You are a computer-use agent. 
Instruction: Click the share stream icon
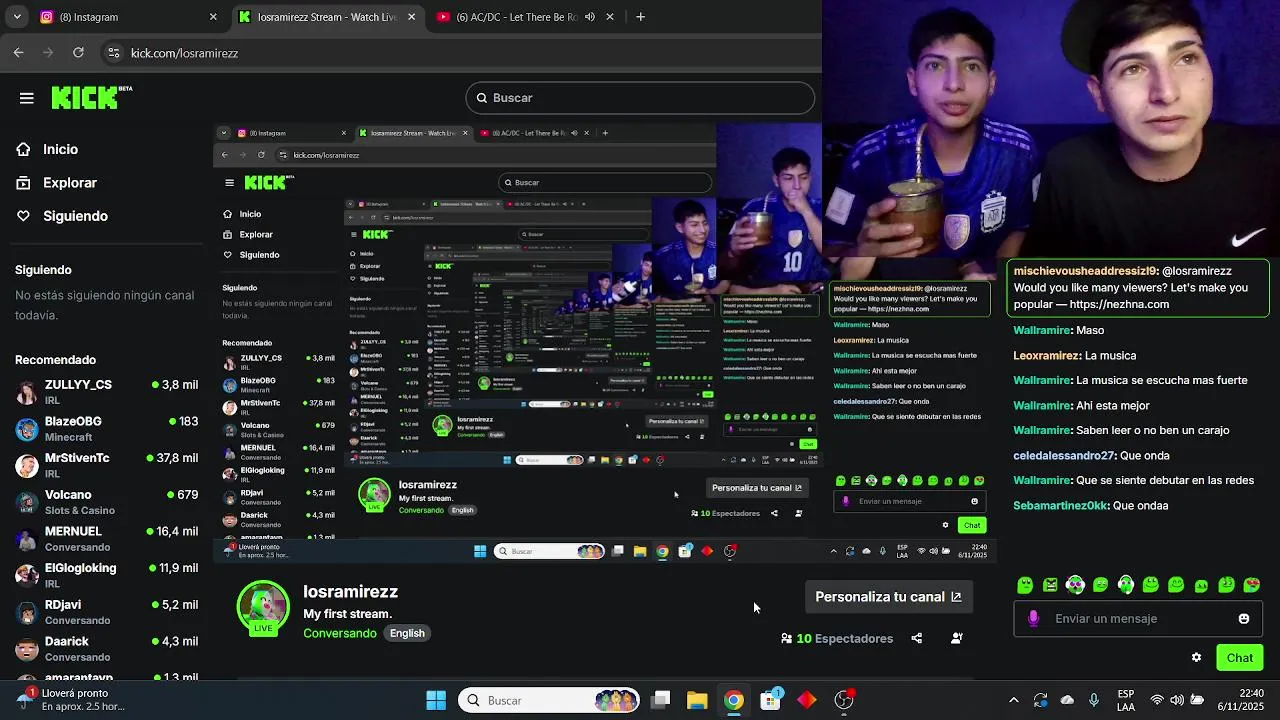point(917,638)
